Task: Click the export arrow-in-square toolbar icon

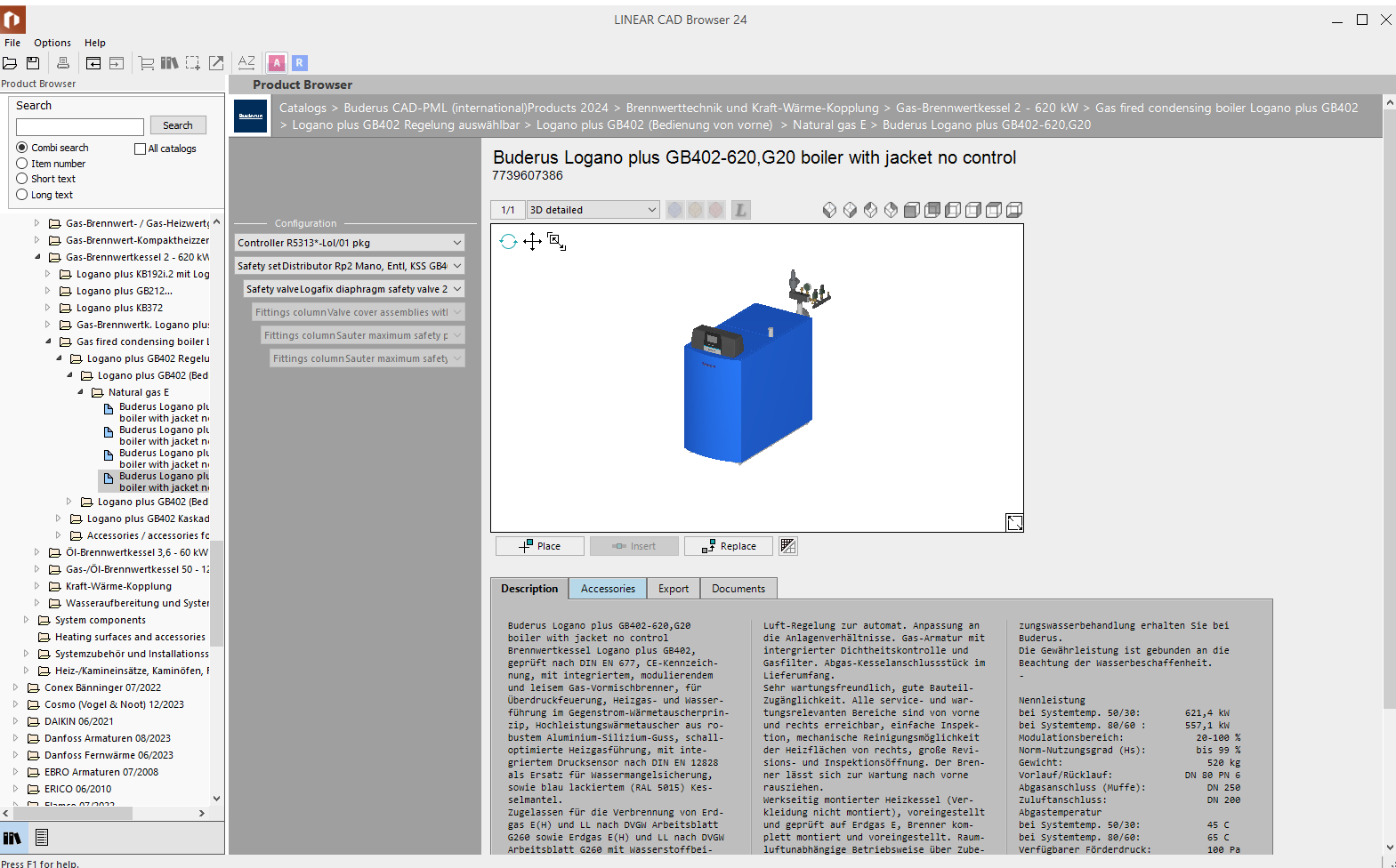Action: tap(216, 63)
